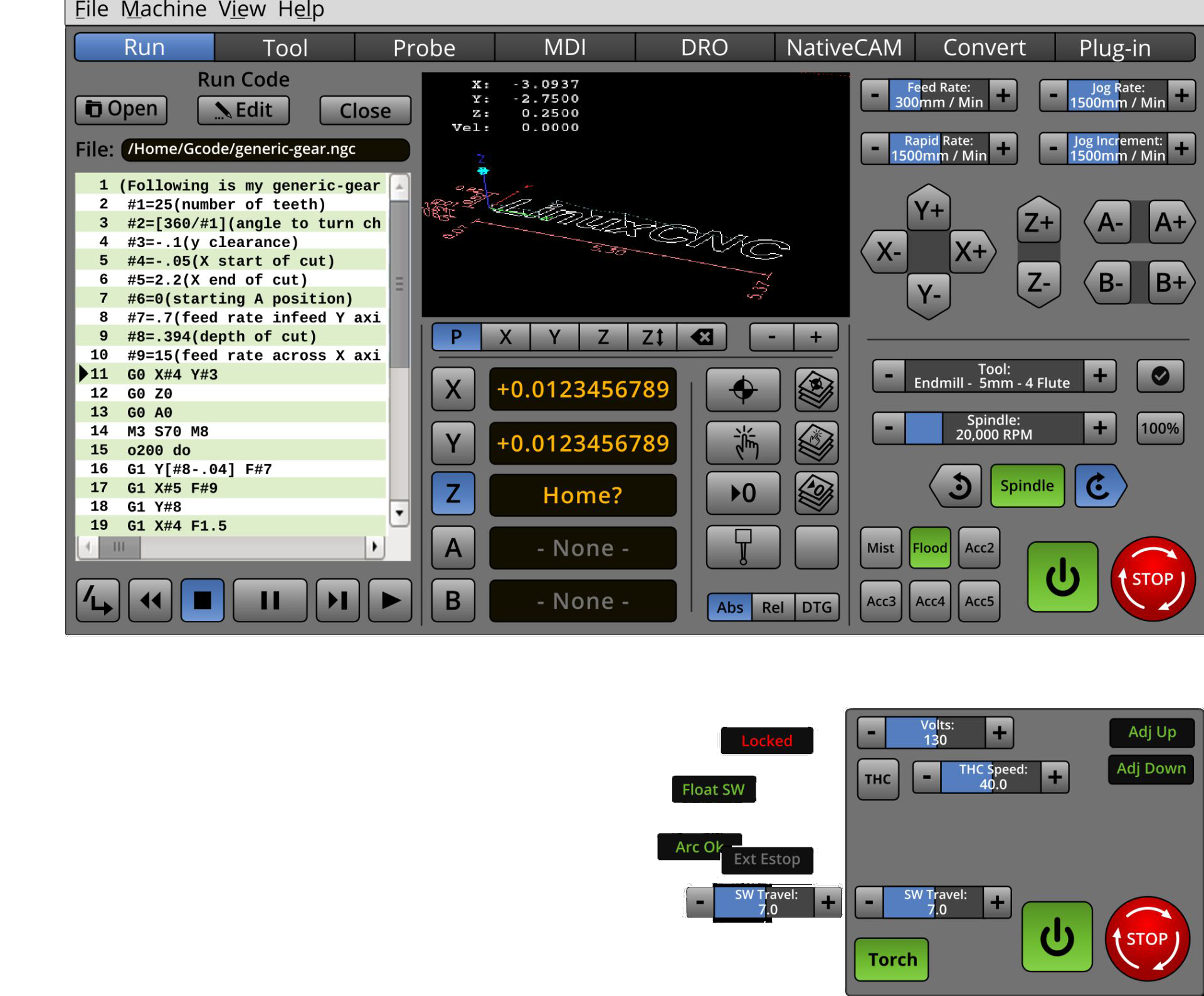This screenshot has height=996, width=1204.
Task: Click the Close file button
Action: point(365,110)
